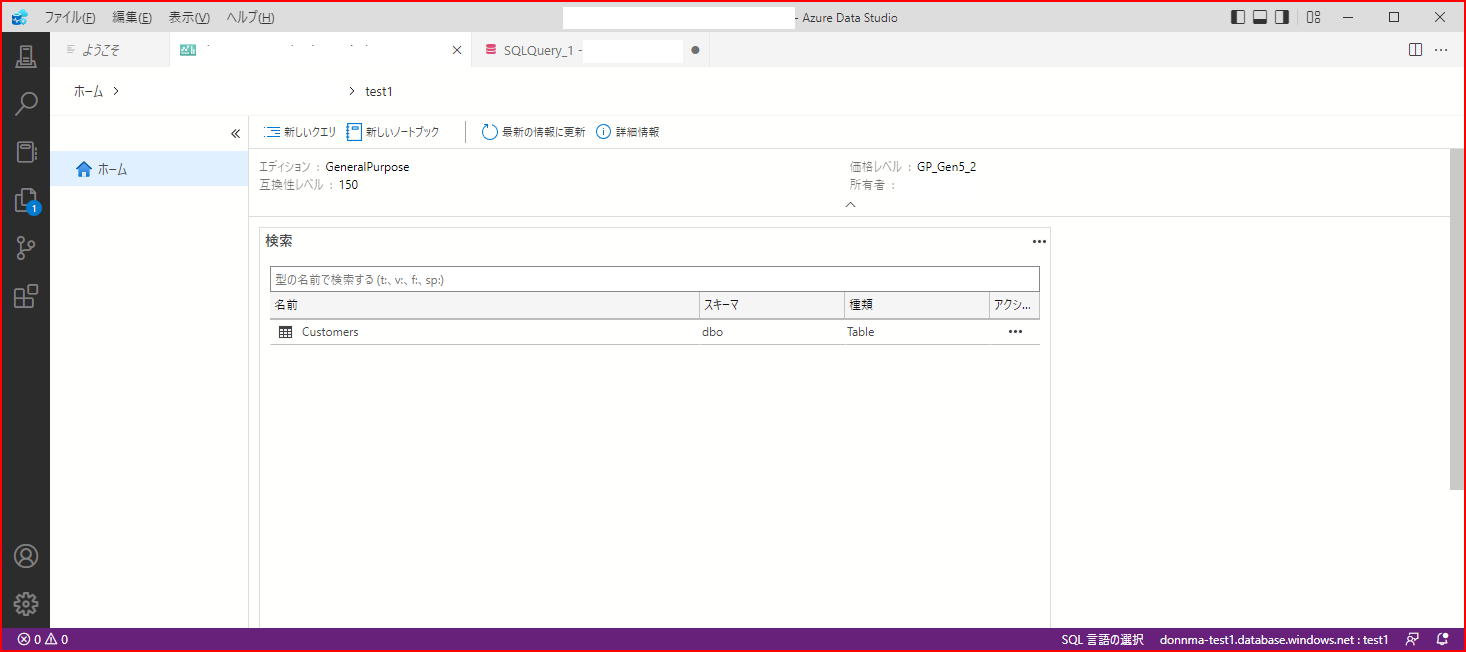Image resolution: width=1466 pixels, height=652 pixels.
Task: Click compatibility level value 150
Action: [348, 185]
